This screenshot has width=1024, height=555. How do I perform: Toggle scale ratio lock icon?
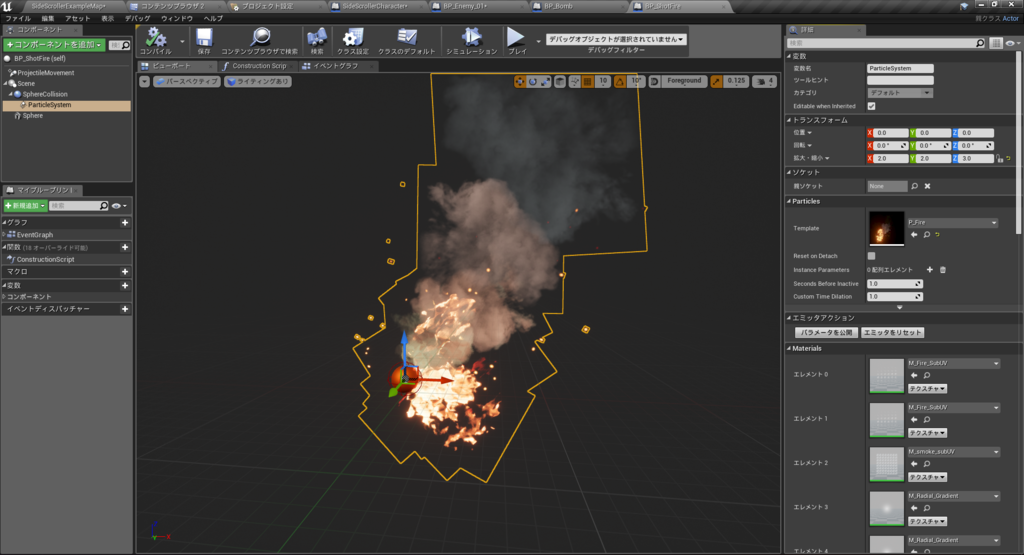[x=999, y=158]
